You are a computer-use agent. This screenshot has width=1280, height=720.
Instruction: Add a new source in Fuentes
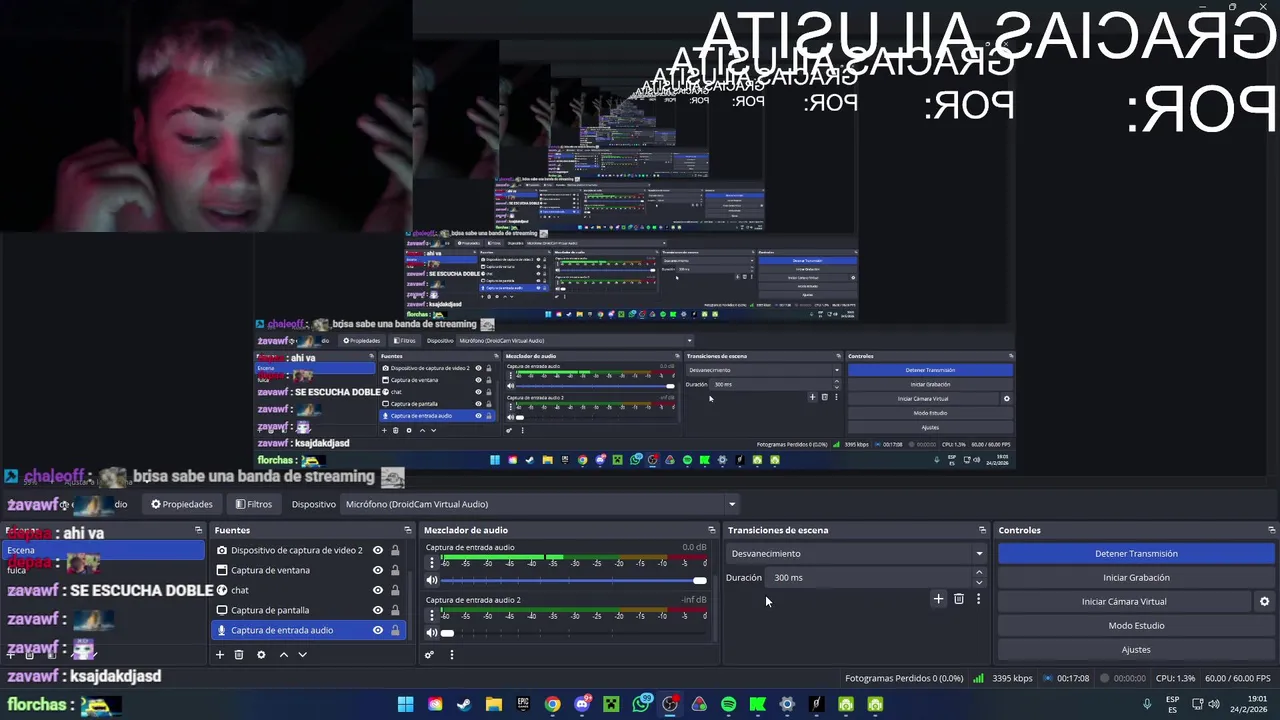220,655
